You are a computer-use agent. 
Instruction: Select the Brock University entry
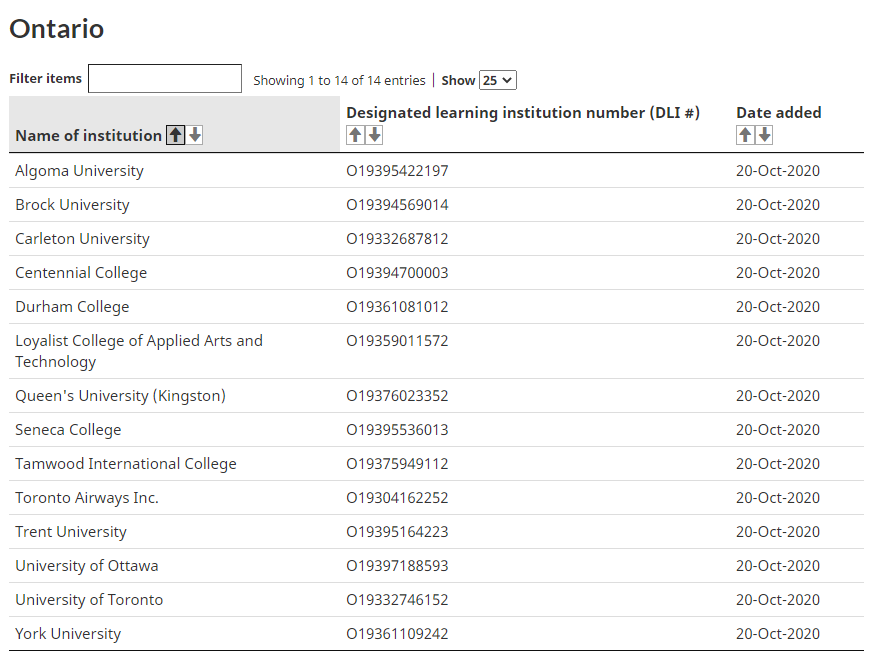(x=72, y=205)
